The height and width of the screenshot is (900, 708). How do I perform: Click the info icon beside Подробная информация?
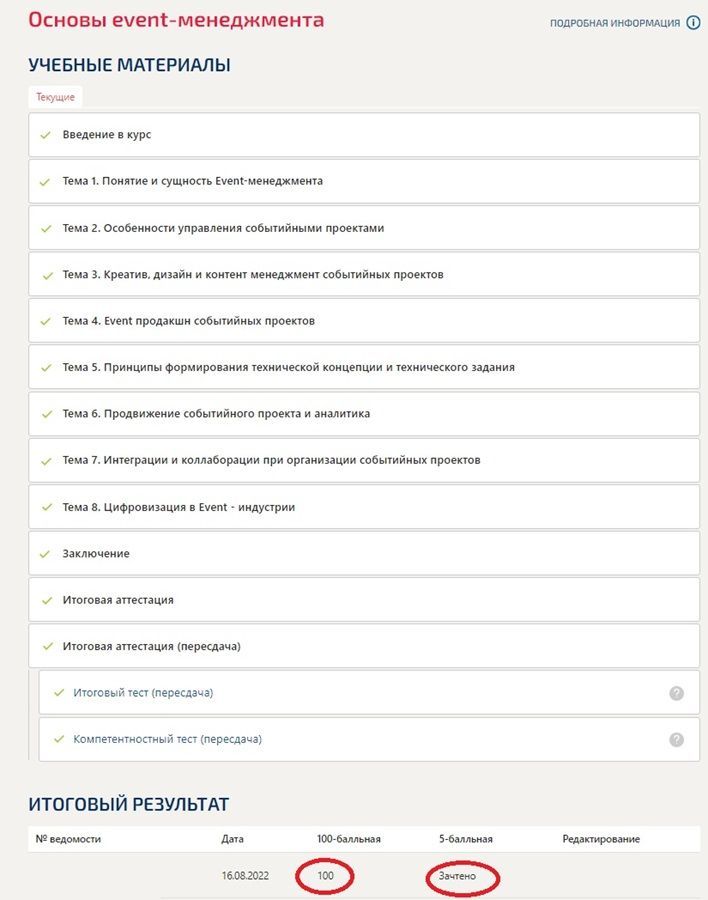tap(693, 23)
